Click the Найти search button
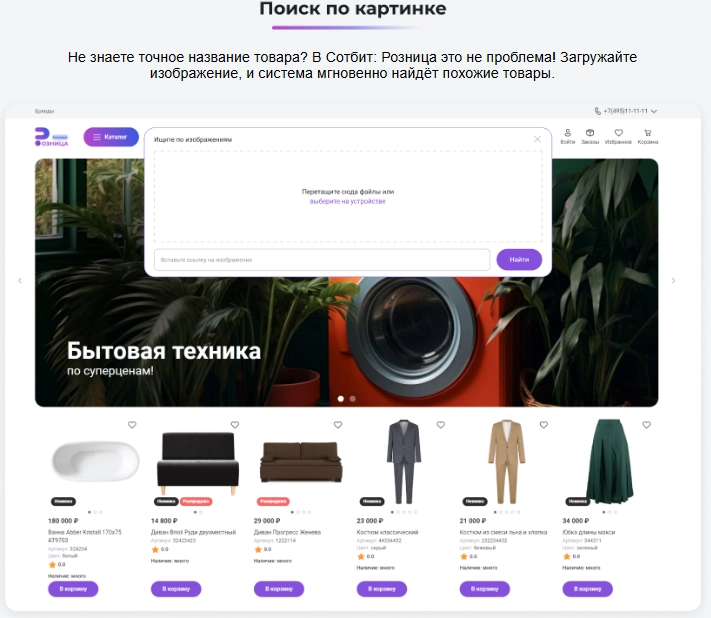This screenshot has height=618, width=711. click(x=519, y=260)
